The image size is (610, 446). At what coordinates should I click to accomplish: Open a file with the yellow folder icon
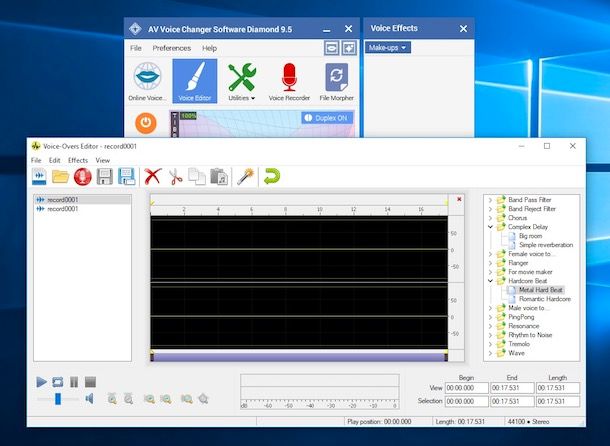click(60, 177)
